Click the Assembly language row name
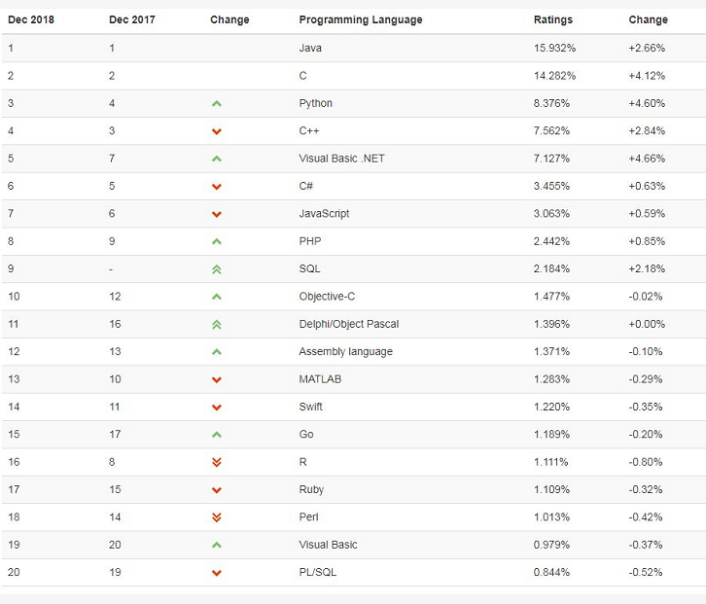The width and height of the screenshot is (706, 604). (345, 352)
